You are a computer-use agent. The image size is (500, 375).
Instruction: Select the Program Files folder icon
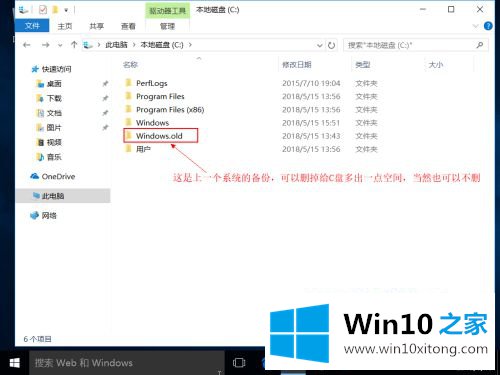128,96
